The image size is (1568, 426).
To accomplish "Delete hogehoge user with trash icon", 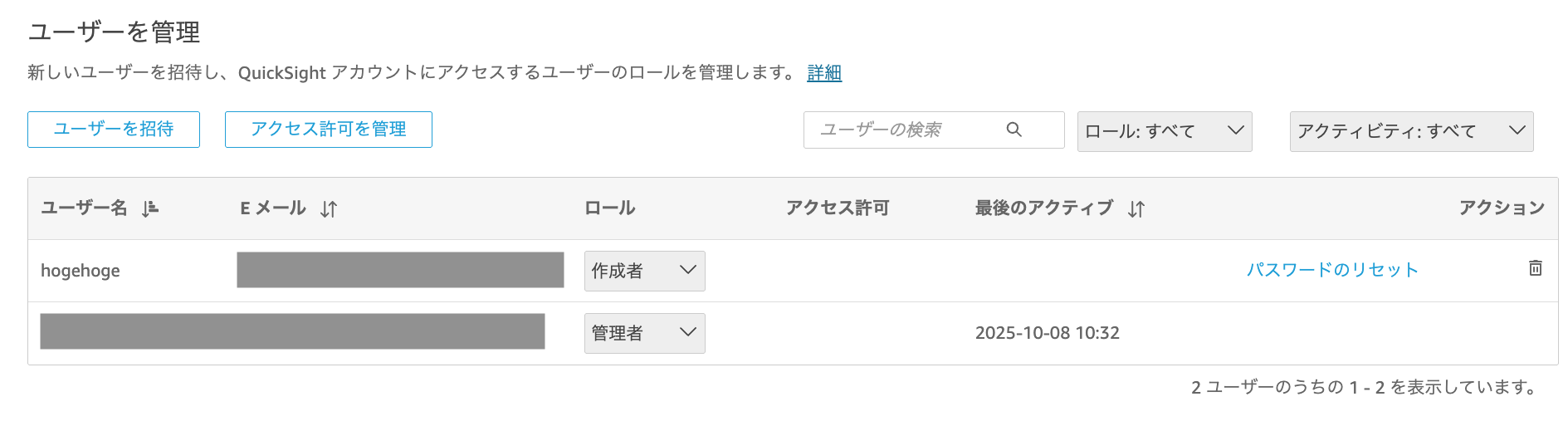I will (1536, 268).
